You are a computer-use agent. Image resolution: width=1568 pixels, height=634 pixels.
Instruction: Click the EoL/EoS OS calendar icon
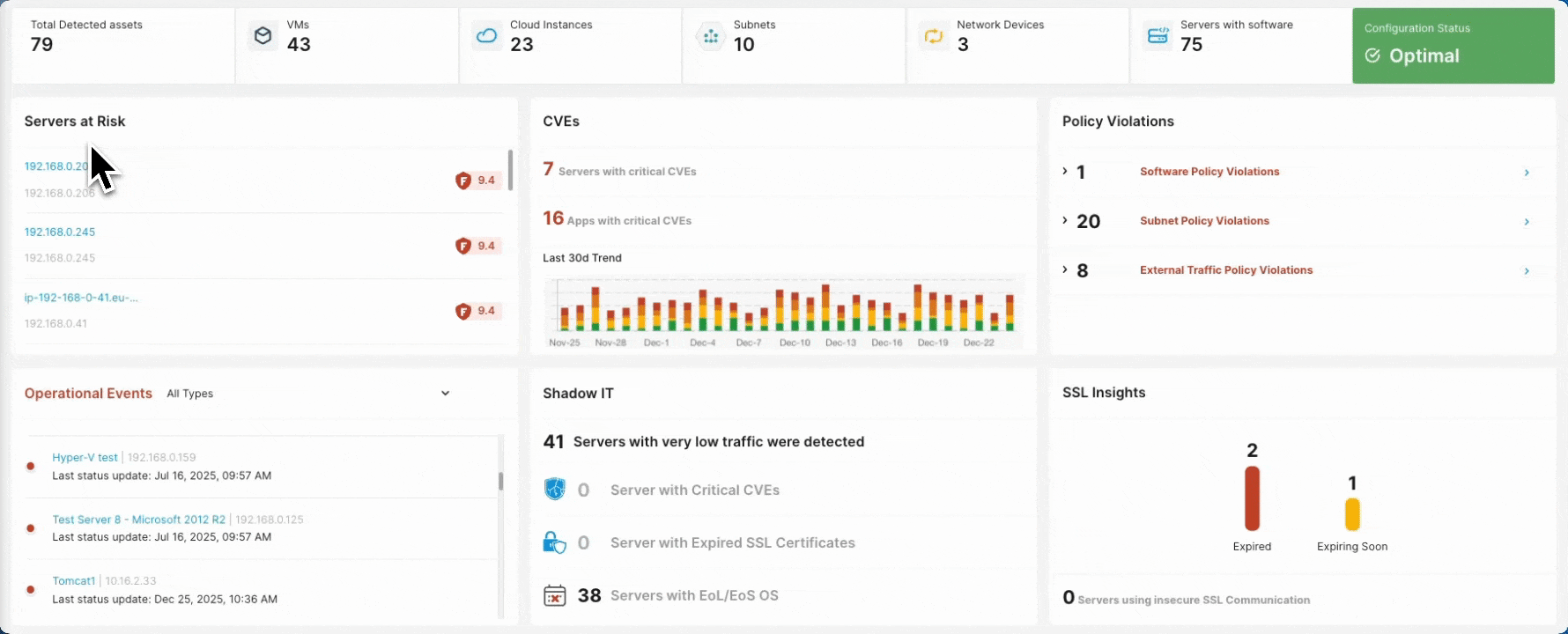(554, 596)
